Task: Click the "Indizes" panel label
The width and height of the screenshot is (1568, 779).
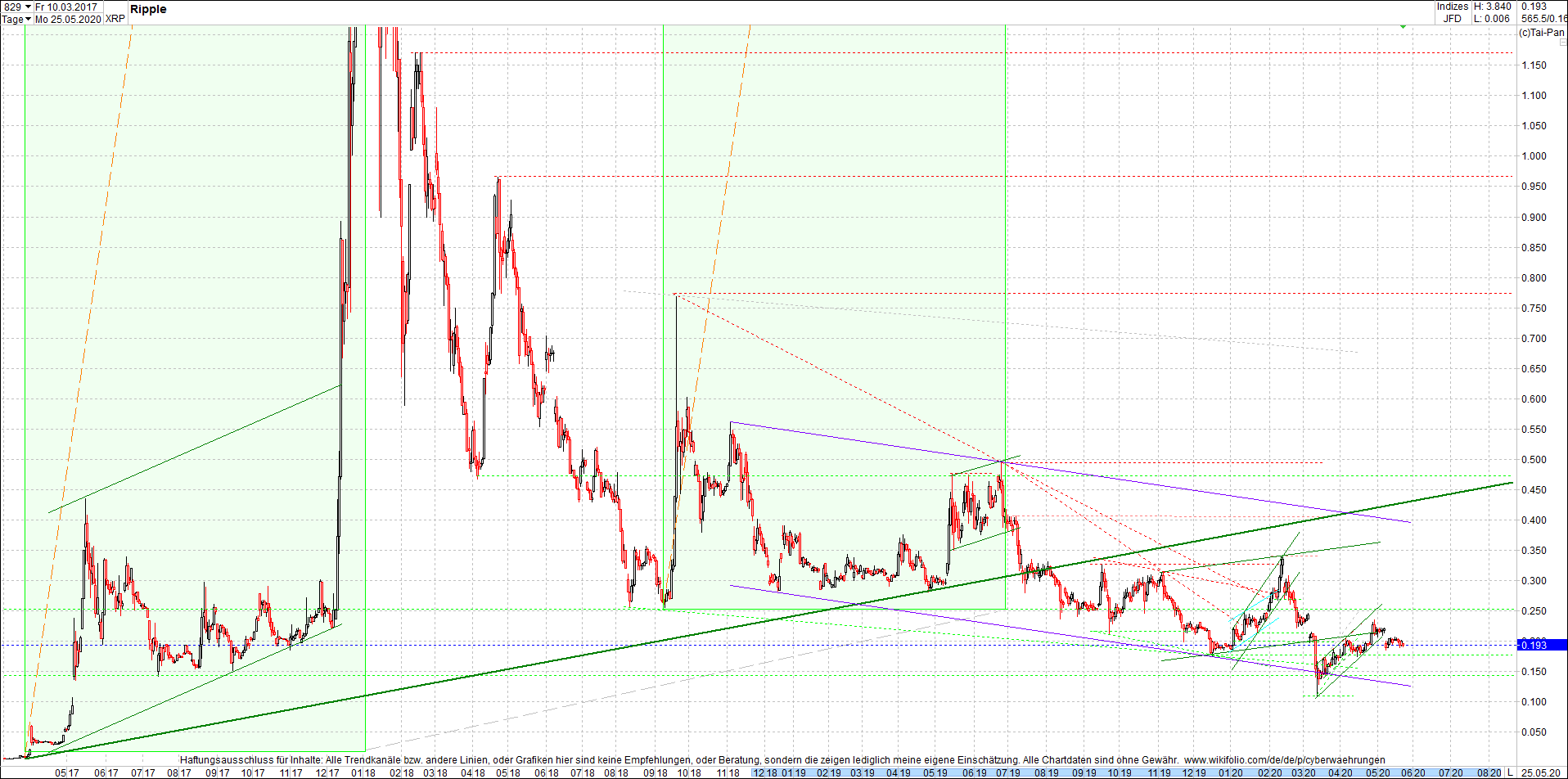Action: (x=1453, y=6)
